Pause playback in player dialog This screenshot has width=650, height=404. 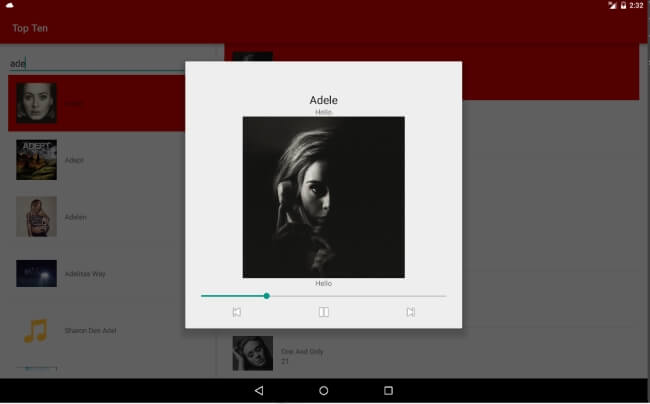324,312
